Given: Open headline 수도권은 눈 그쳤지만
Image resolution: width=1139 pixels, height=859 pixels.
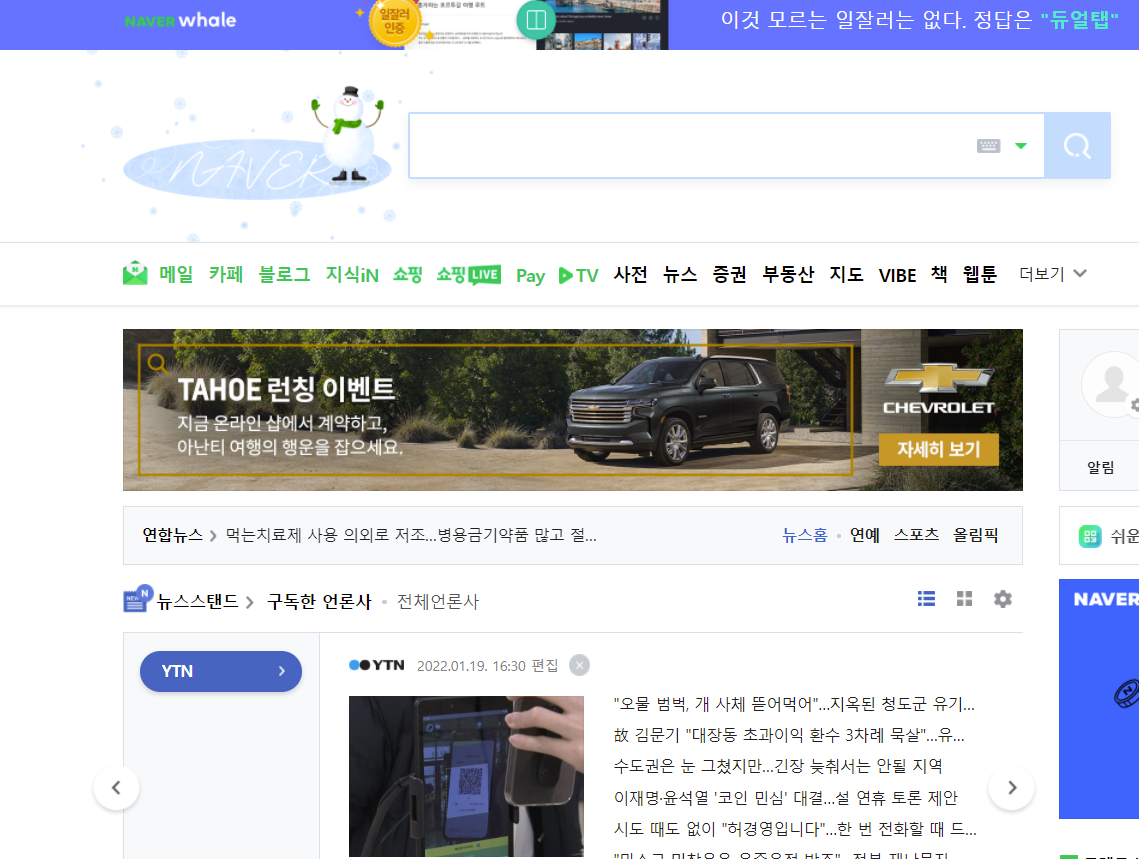Looking at the screenshot, I should (778, 766).
